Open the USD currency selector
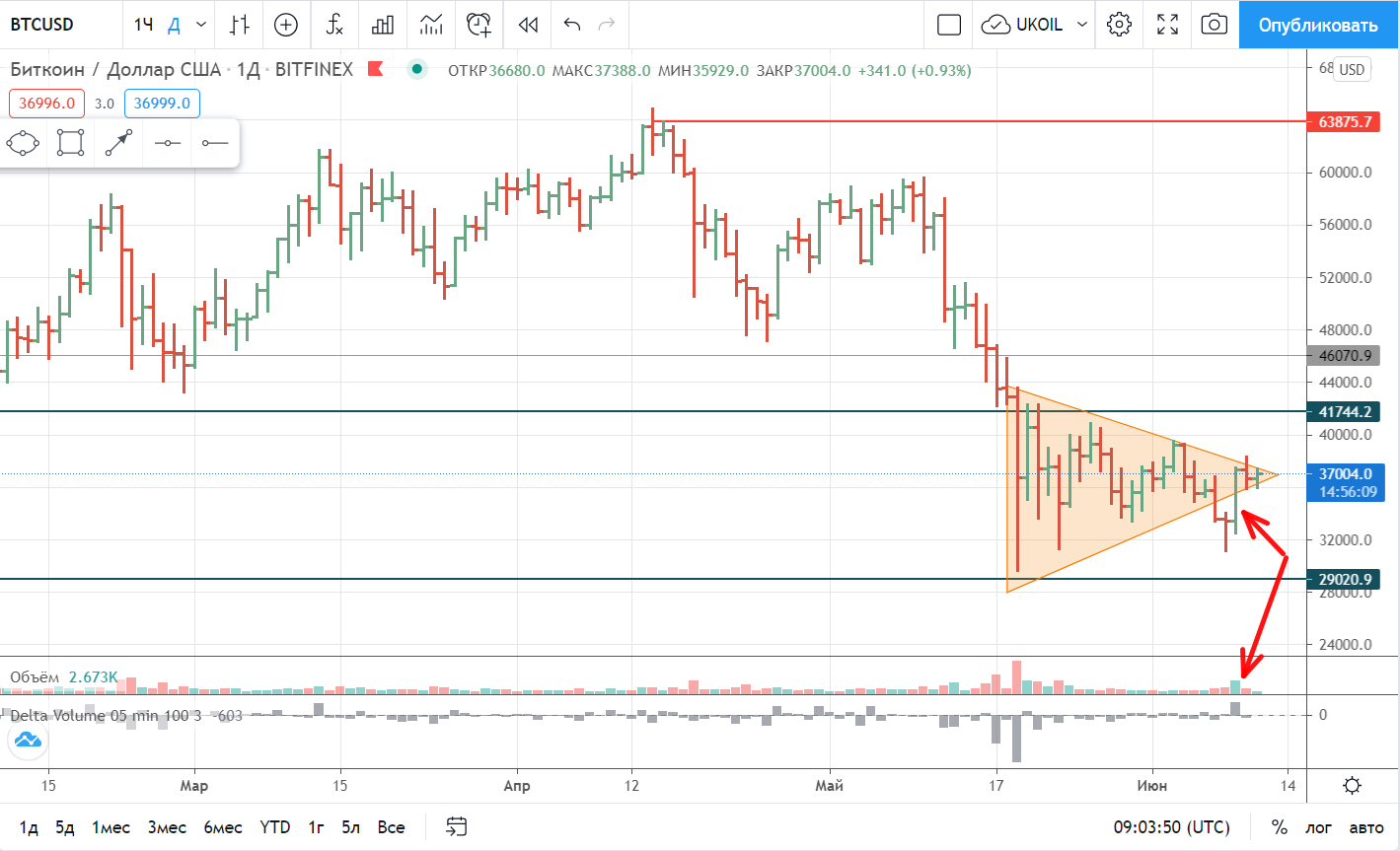Image resolution: width=1400 pixels, height=851 pixels. coord(1352,69)
